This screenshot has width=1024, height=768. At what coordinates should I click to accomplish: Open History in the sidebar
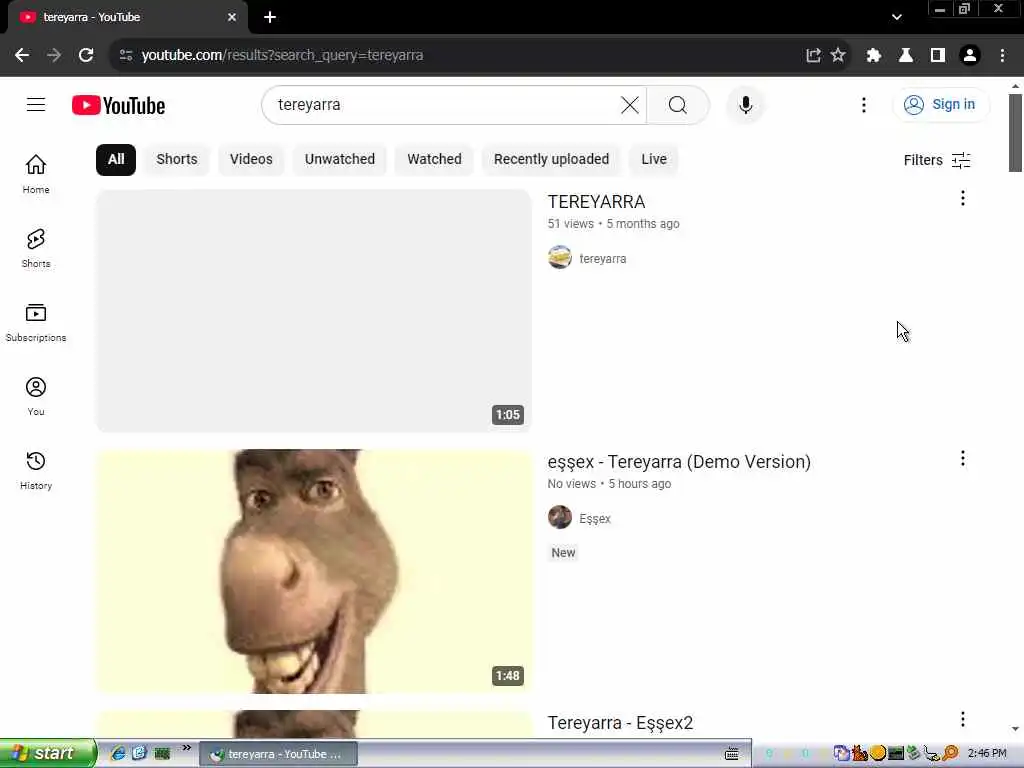(36, 470)
